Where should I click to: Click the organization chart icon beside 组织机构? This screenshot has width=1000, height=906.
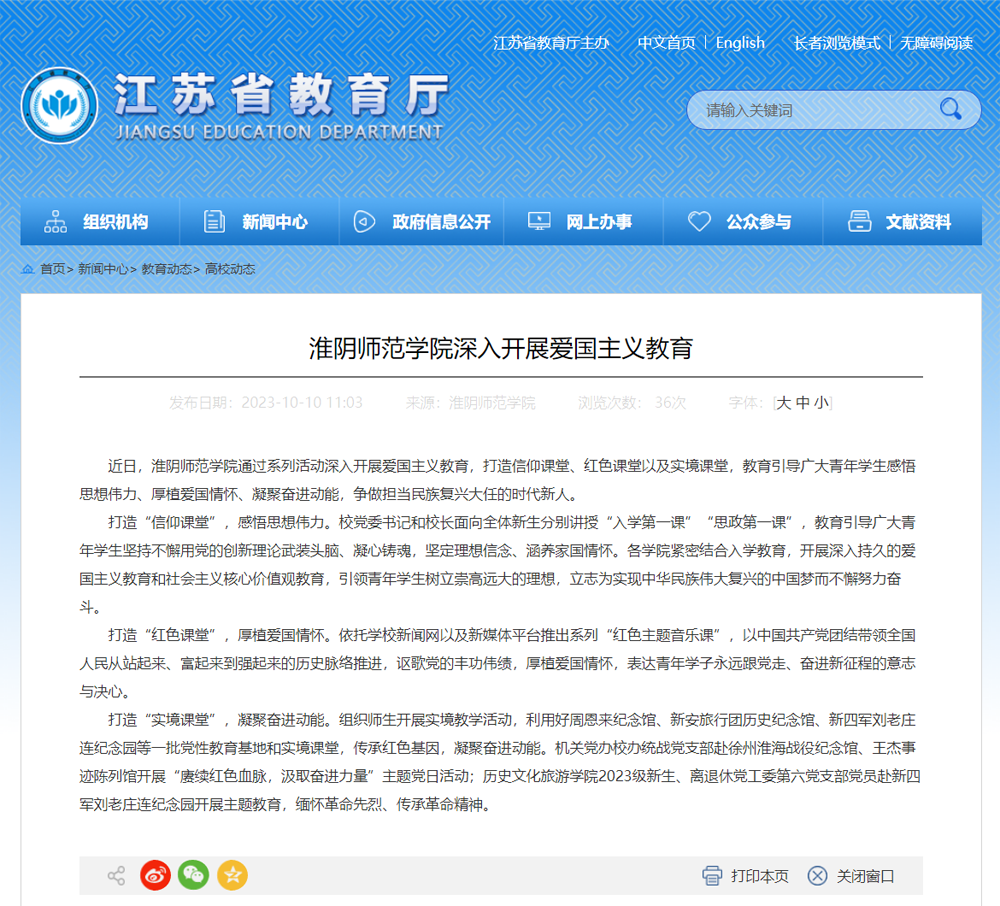click(55, 222)
